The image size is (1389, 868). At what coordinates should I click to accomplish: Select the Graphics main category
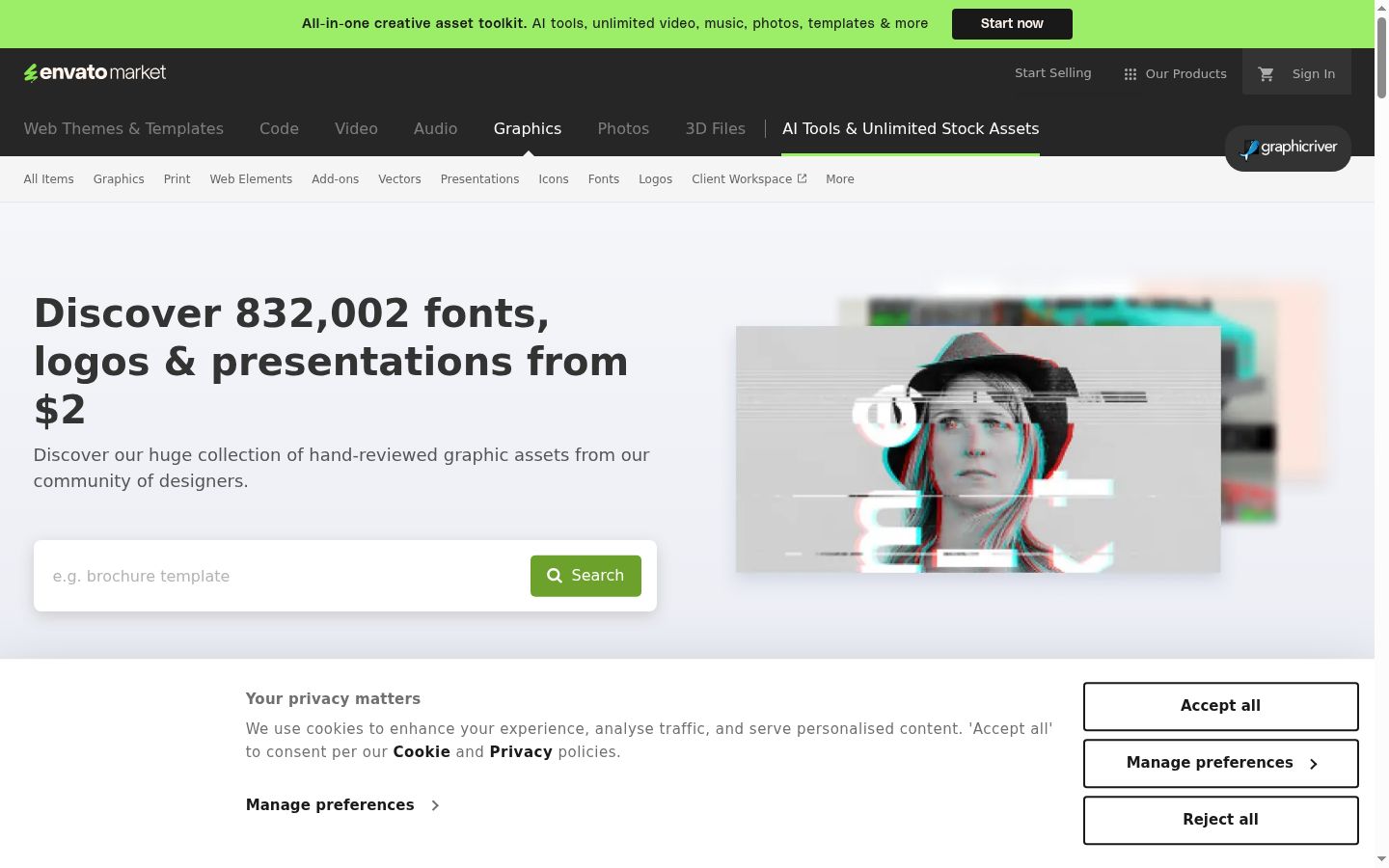pyautogui.click(x=528, y=128)
